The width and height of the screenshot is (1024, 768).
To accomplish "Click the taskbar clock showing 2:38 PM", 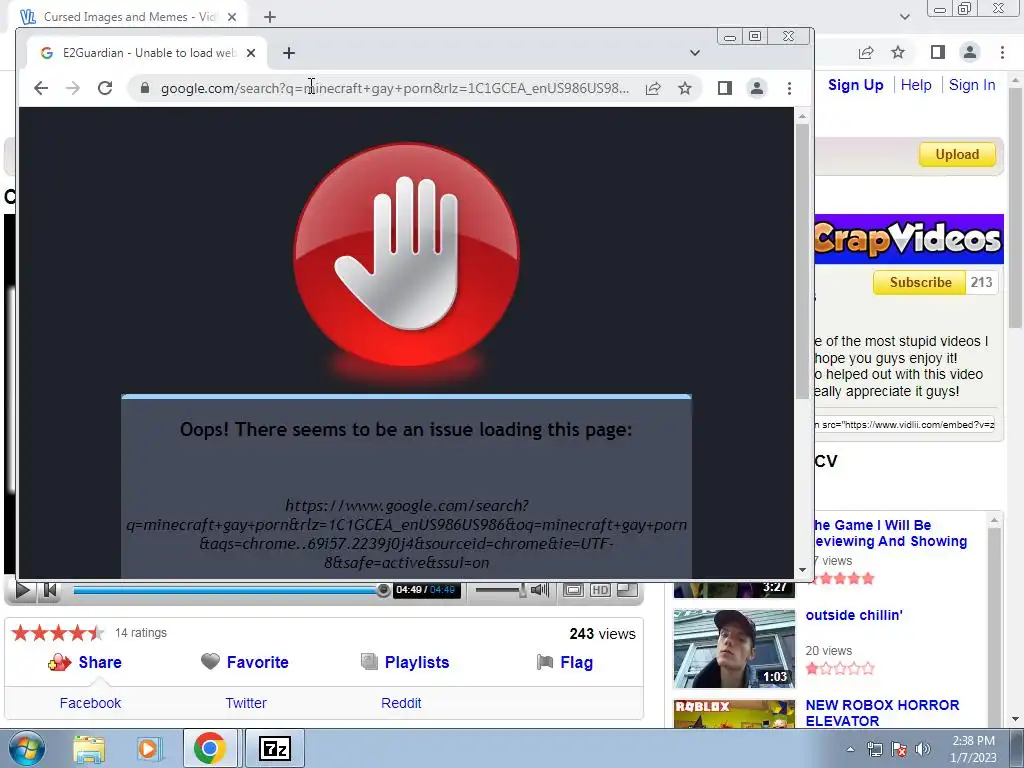I will (973, 749).
